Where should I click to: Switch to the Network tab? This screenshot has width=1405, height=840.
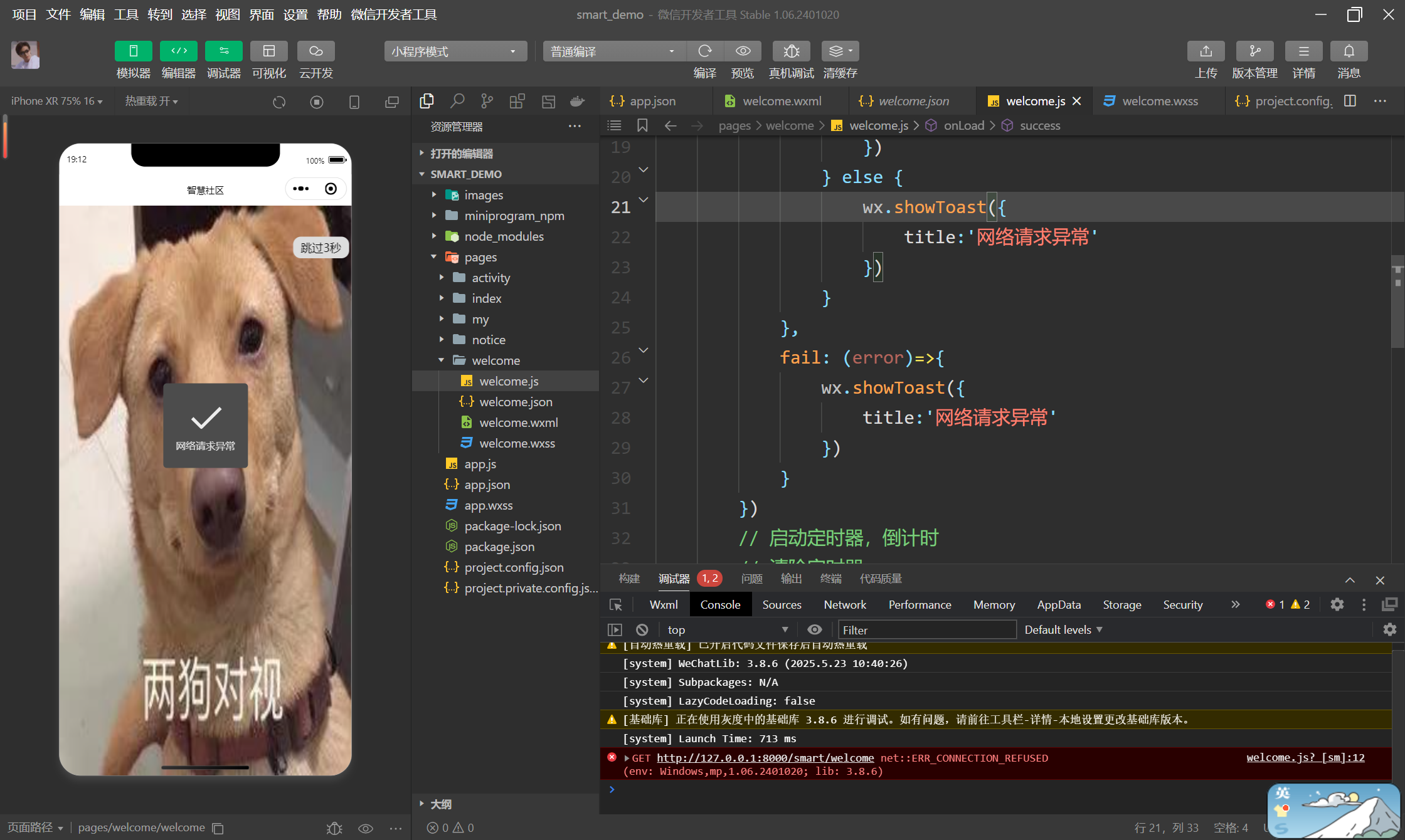click(844, 604)
